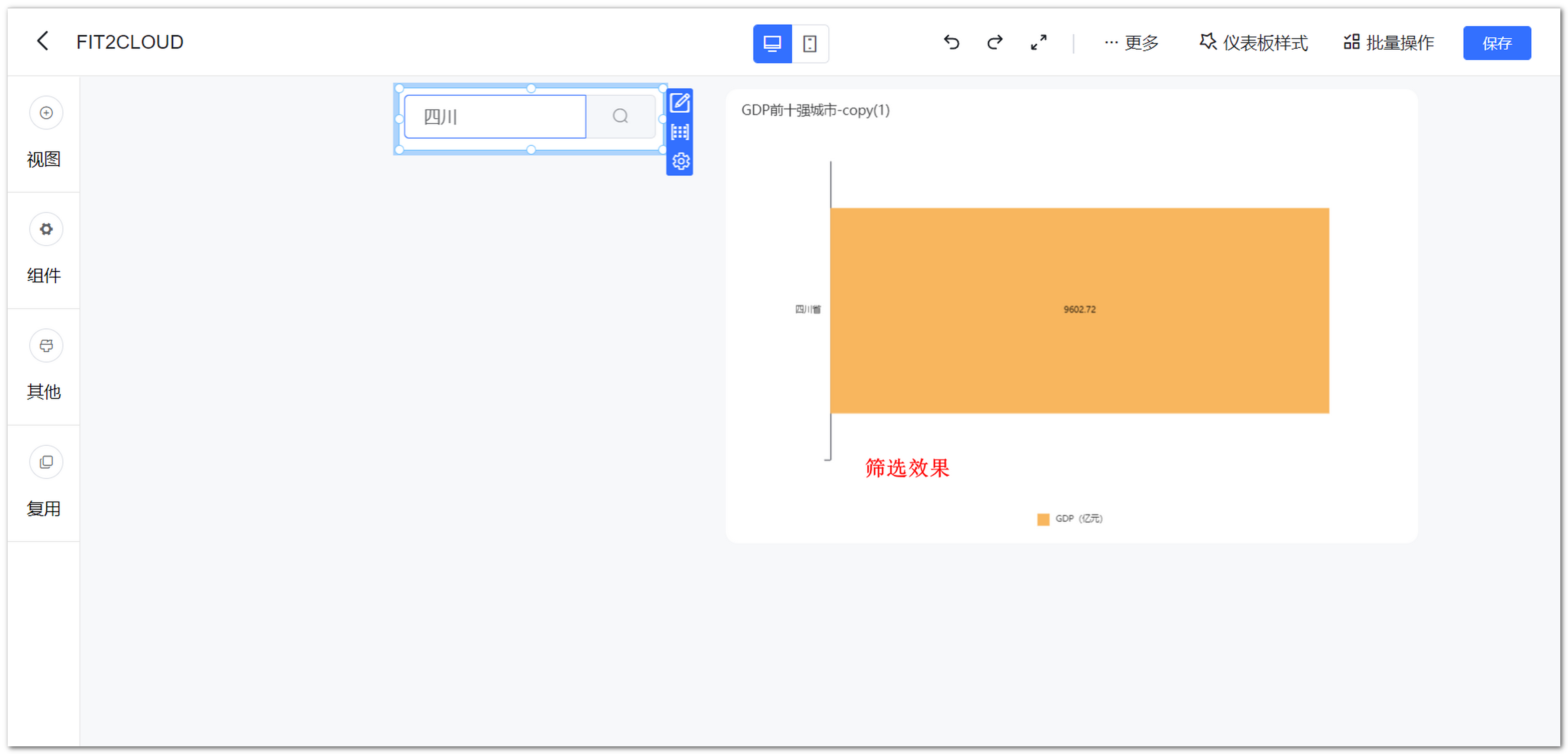Open the filter component settings gear
This screenshot has width=1568, height=754.
pos(680,161)
